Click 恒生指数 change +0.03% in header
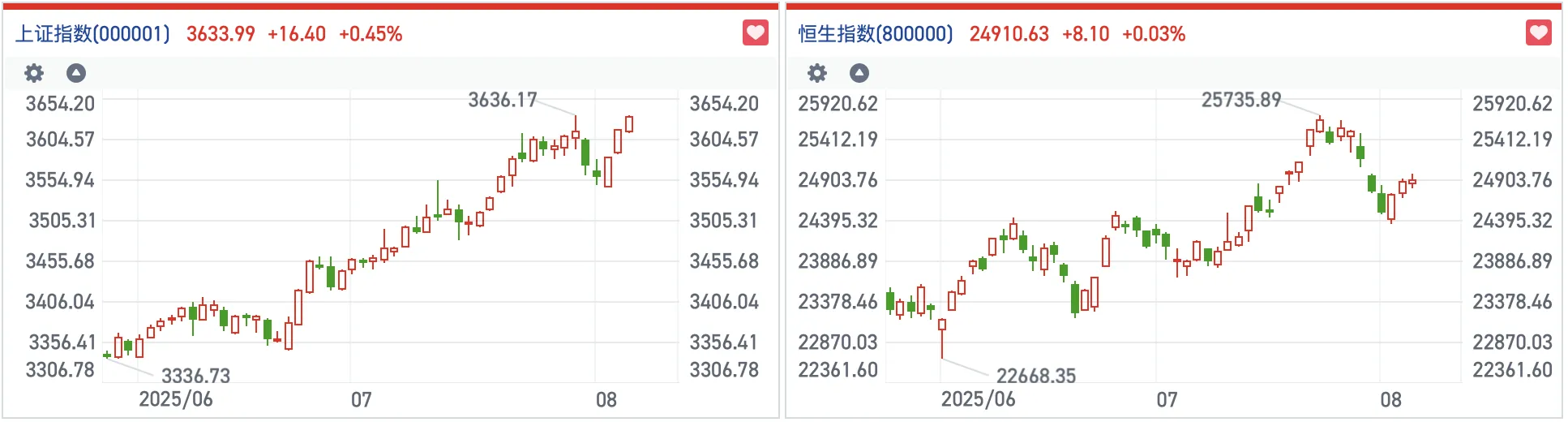The height and width of the screenshot is (422, 1568). 1154,34
